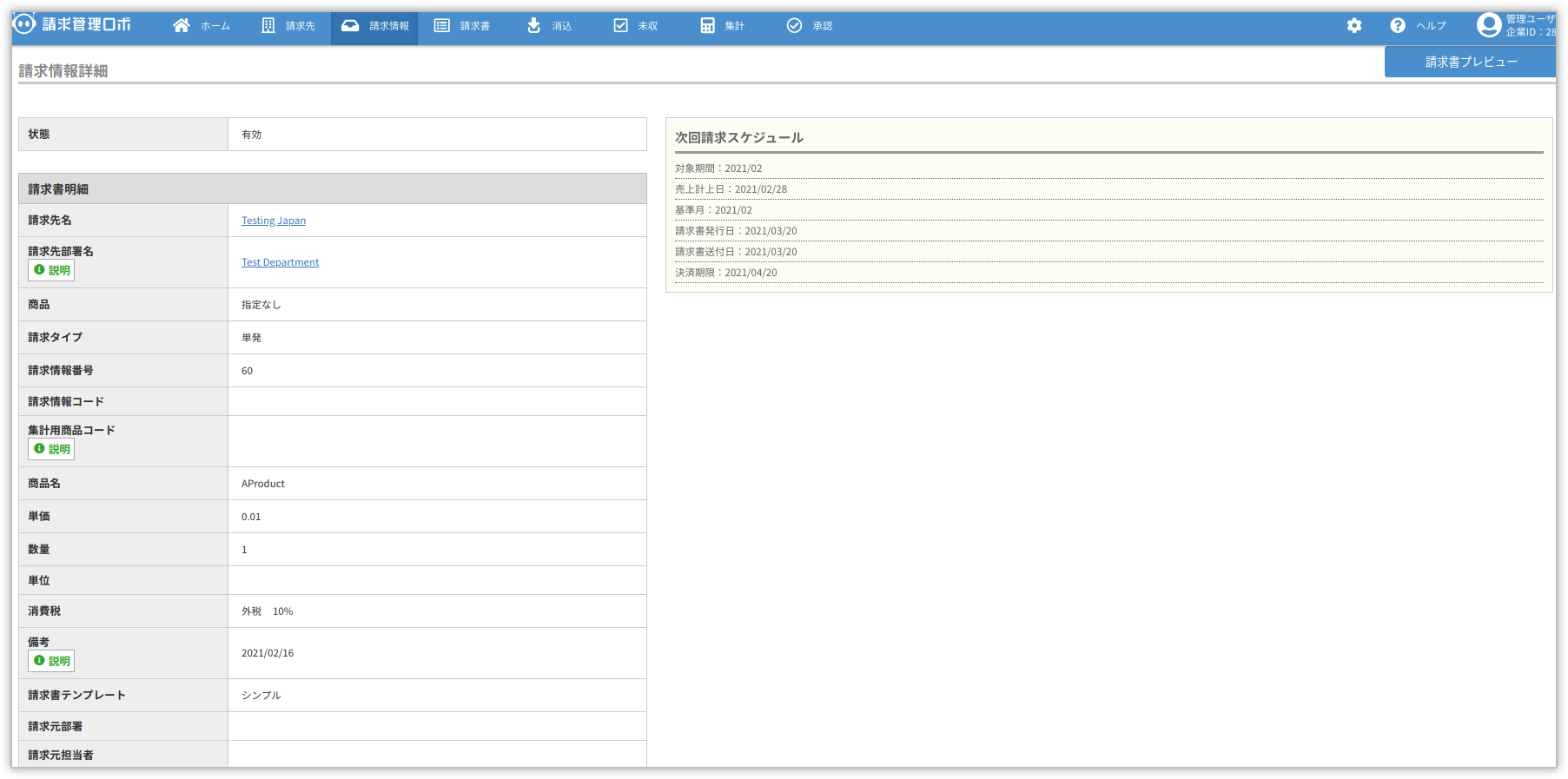Click the 管理ユーザ account name
This screenshot has height=779, width=1568.
click(1531, 19)
